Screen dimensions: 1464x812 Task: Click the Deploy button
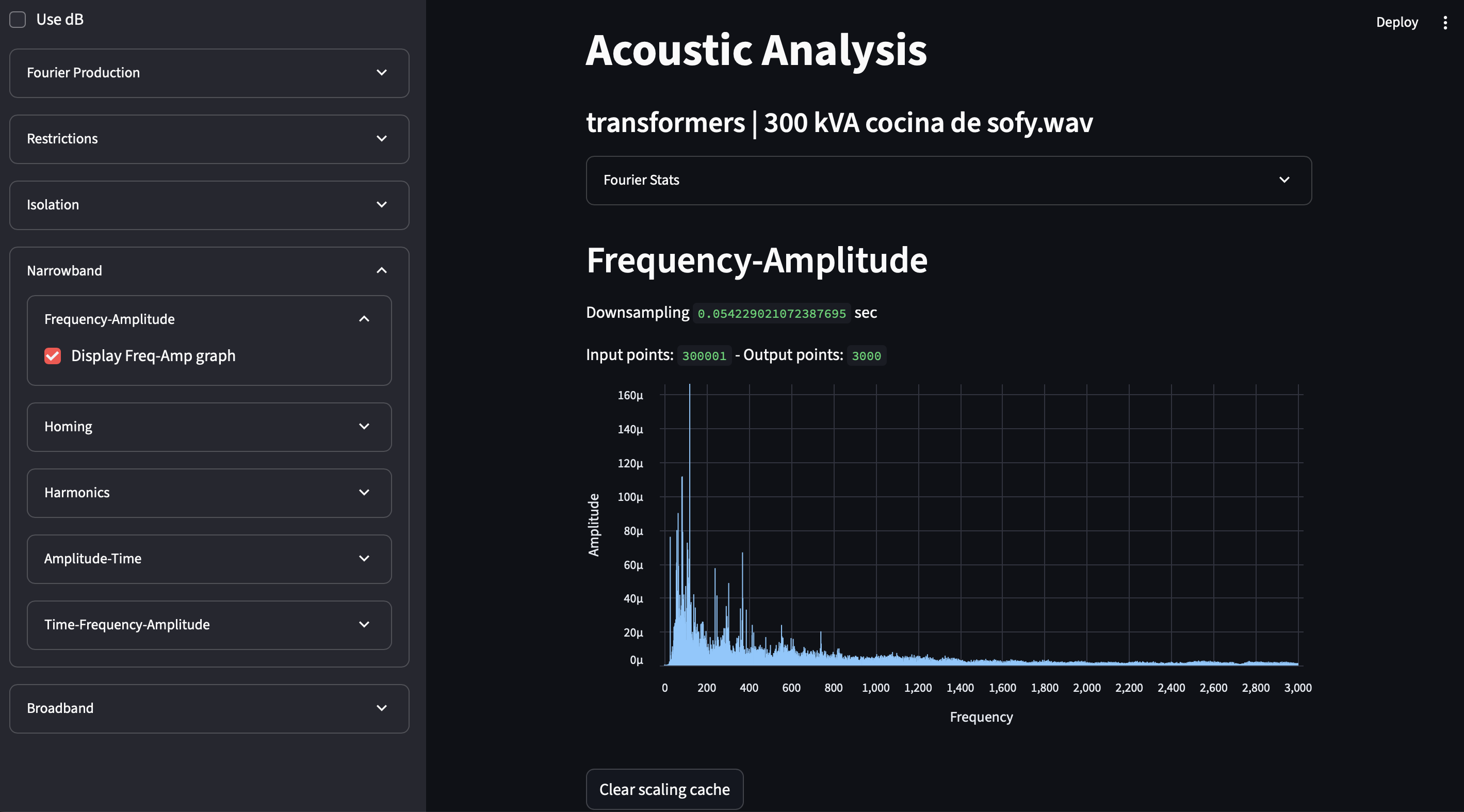click(1396, 23)
